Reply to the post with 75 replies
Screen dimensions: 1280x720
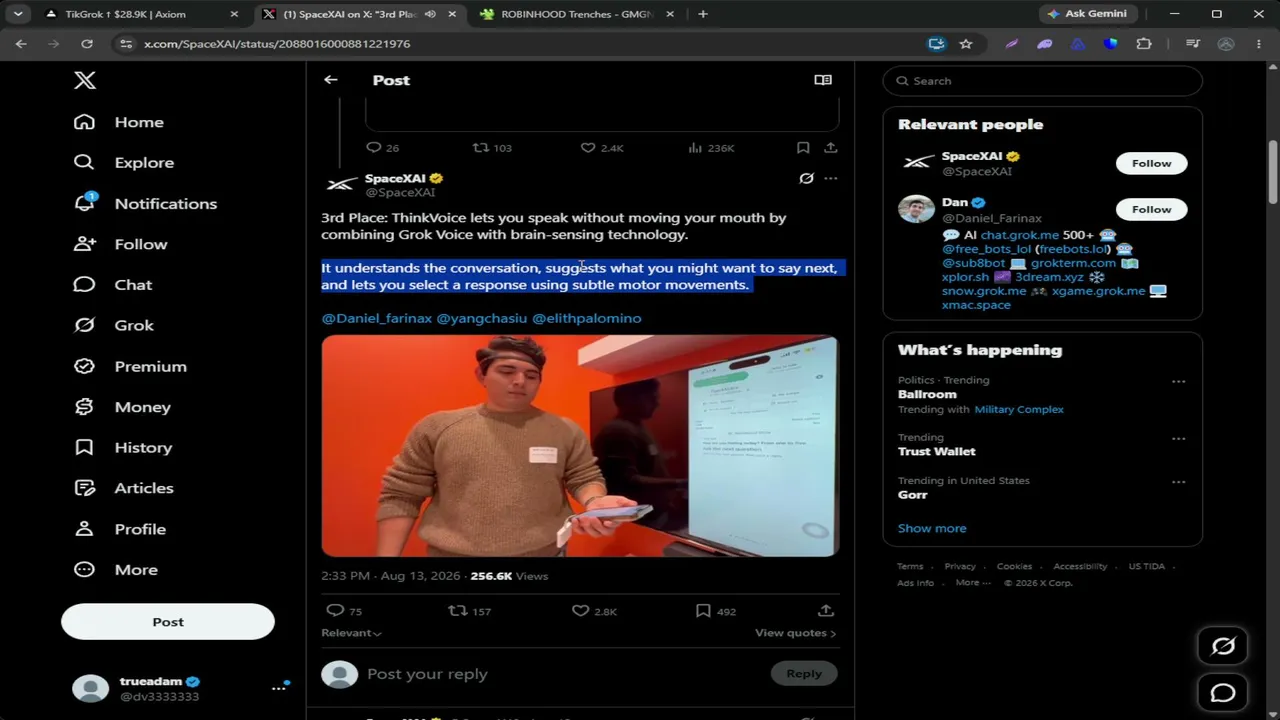pyautogui.click(x=345, y=611)
